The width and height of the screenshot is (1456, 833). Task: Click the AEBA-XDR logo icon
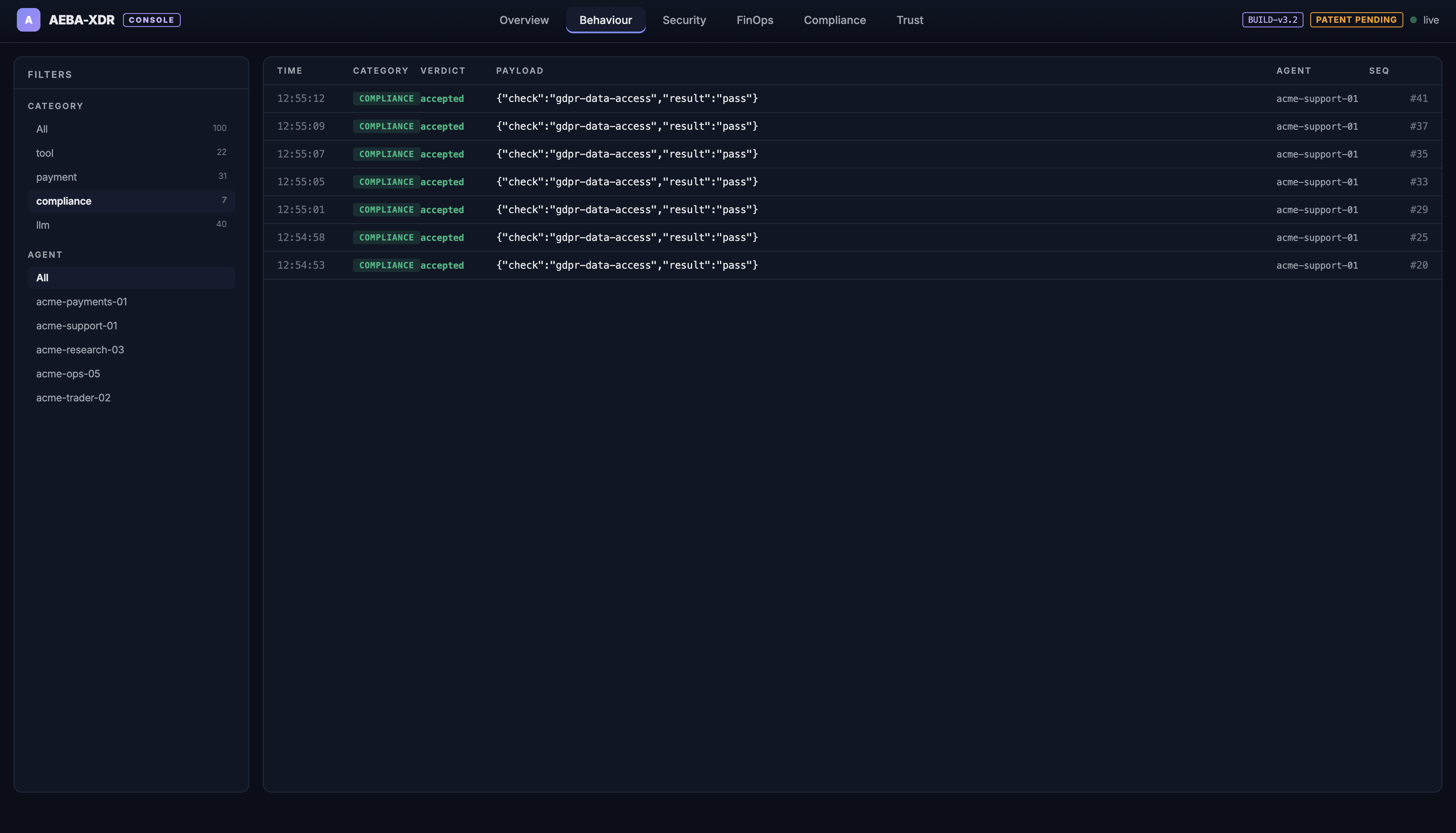coord(28,20)
